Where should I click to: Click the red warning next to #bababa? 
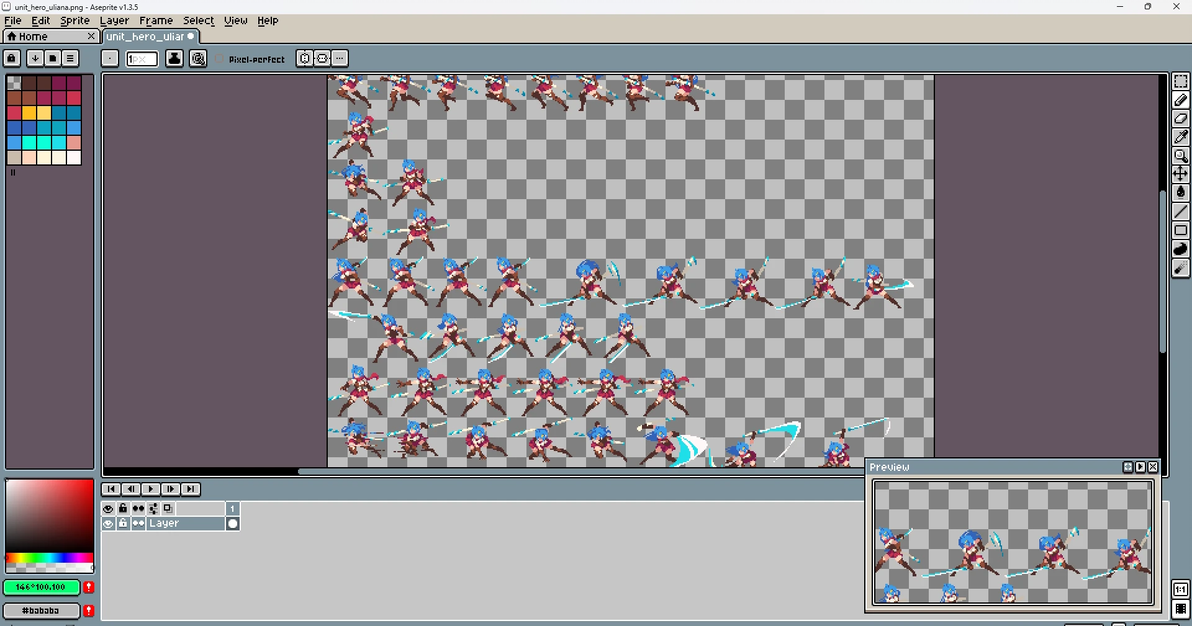coord(88,610)
